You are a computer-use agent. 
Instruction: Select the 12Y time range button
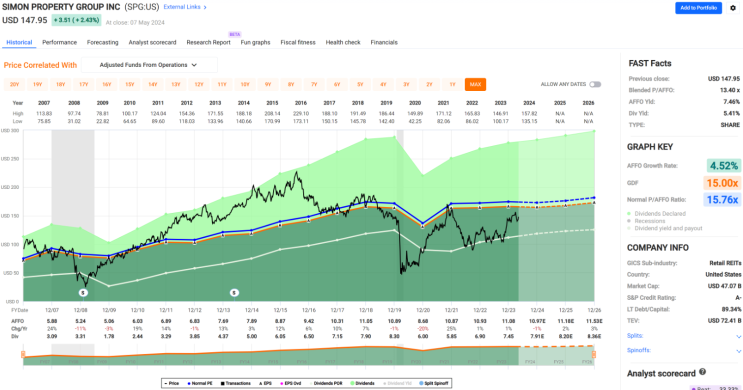pyautogui.click(x=199, y=84)
